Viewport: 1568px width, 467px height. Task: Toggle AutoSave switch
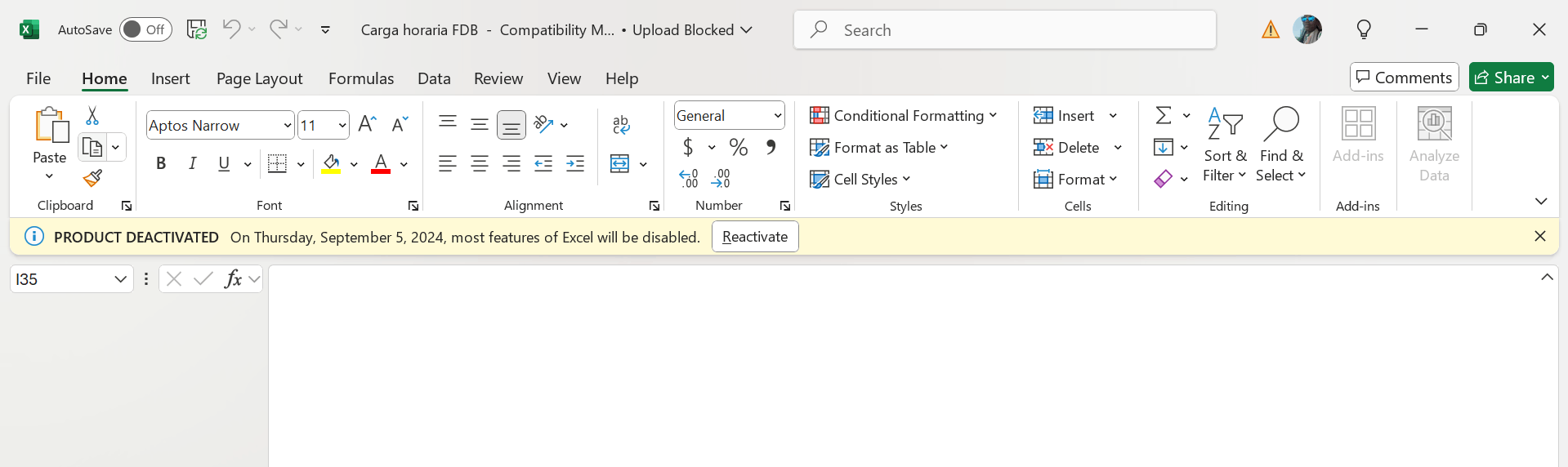(x=145, y=29)
